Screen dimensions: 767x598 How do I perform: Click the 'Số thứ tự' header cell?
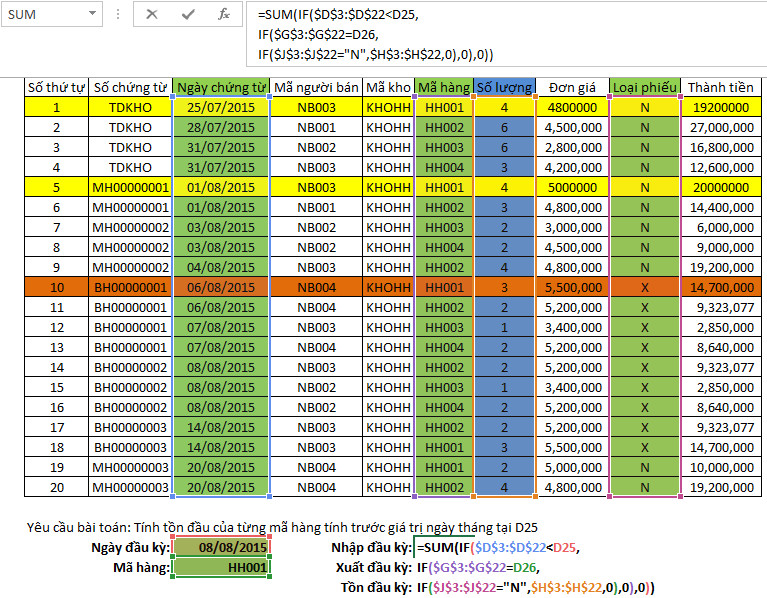click(x=56, y=87)
